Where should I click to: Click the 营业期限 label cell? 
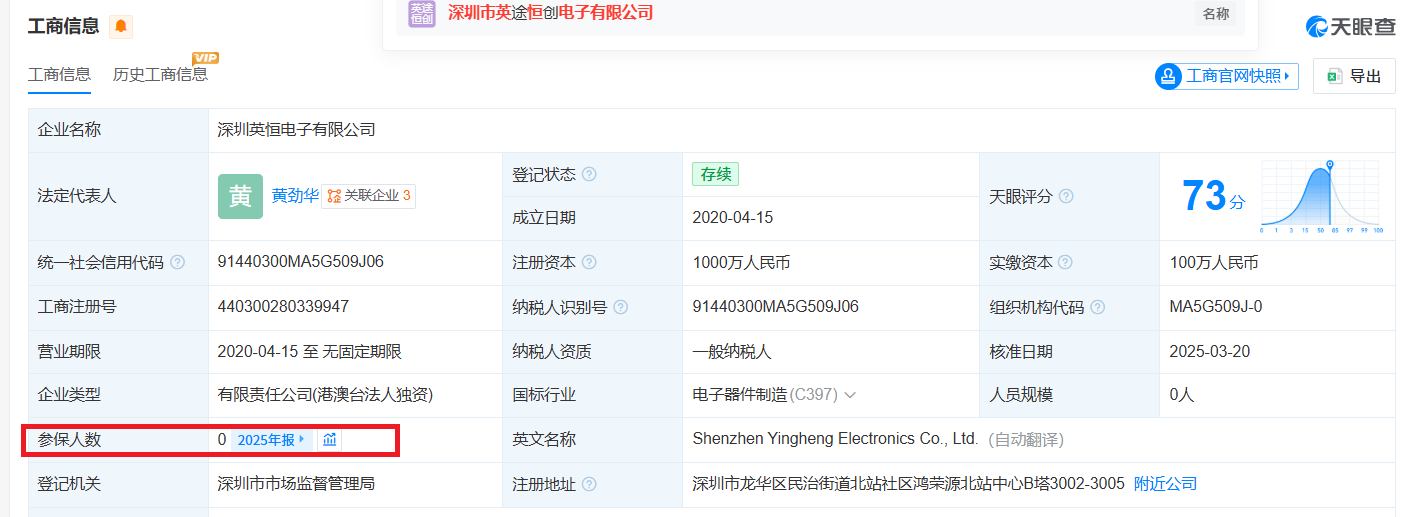tap(118, 351)
